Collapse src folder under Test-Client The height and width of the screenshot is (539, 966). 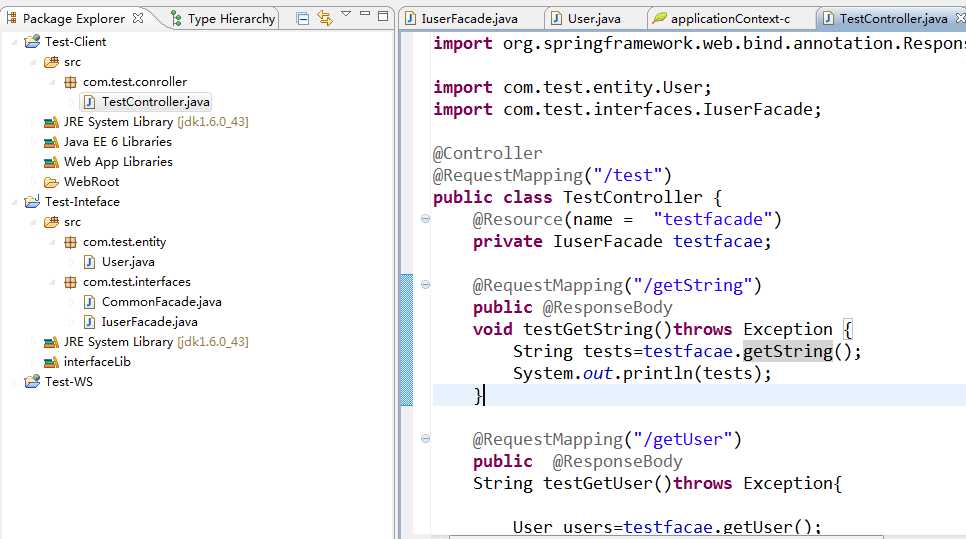coord(34,62)
